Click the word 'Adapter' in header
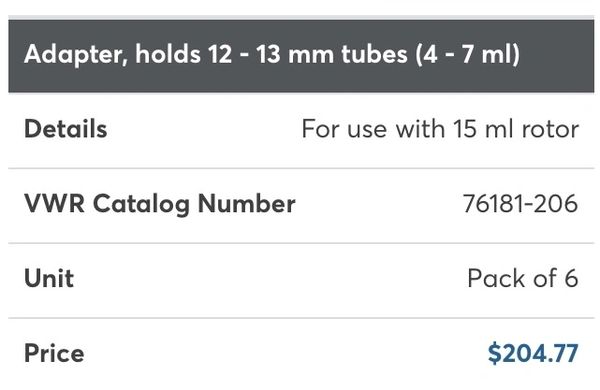Screen dimensions: 600x390 pyautogui.click(x=75, y=55)
